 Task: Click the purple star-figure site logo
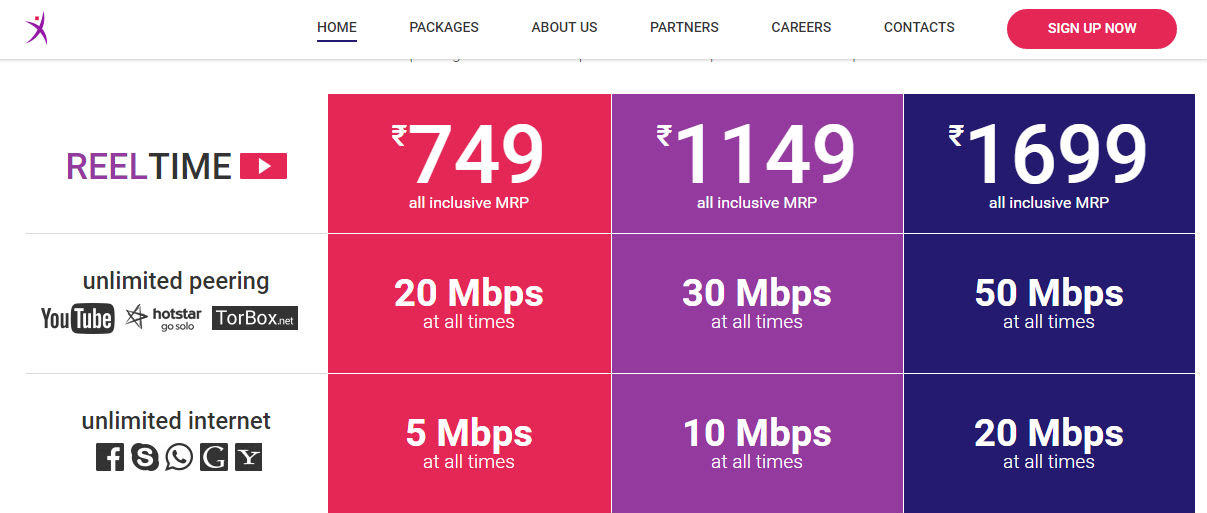coord(36,28)
